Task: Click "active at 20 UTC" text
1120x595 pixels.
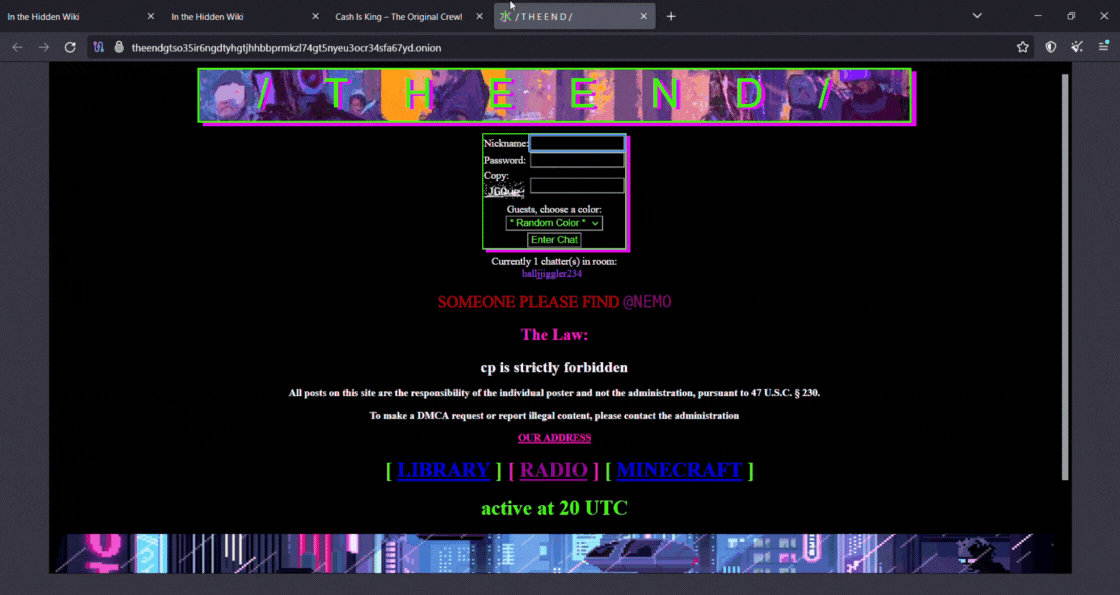Action: coord(554,508)
